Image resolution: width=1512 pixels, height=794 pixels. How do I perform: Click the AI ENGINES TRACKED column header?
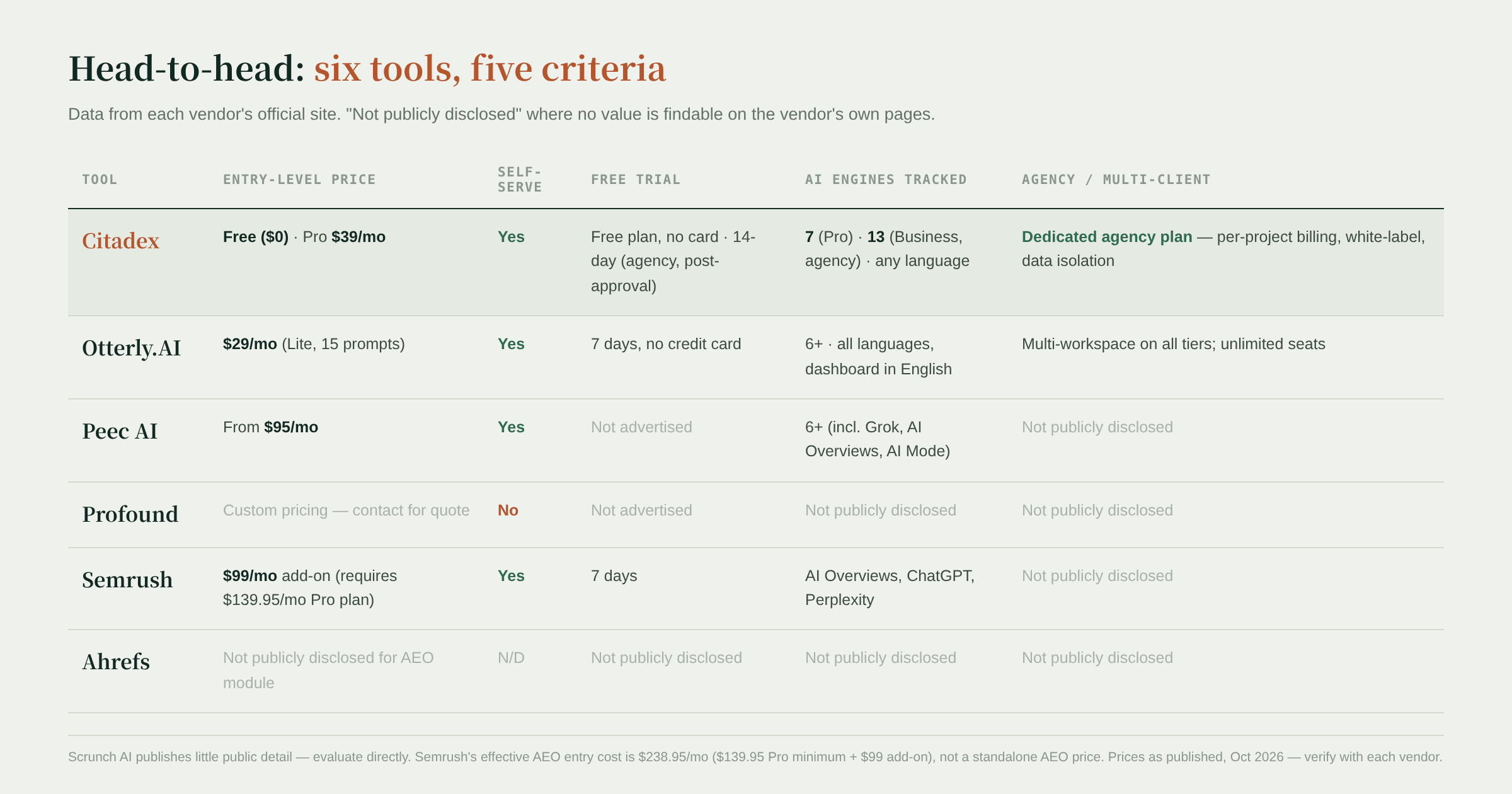tap(886, 180)
